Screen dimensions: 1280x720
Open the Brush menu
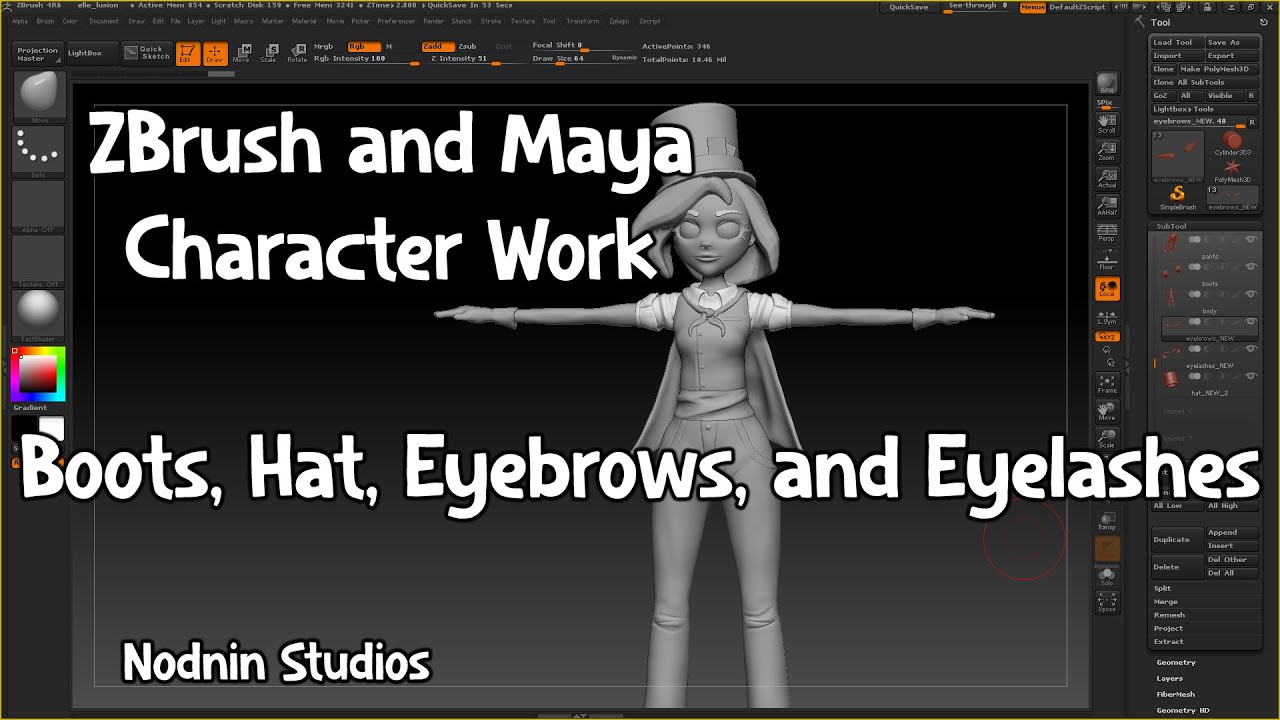pos(45,21)
